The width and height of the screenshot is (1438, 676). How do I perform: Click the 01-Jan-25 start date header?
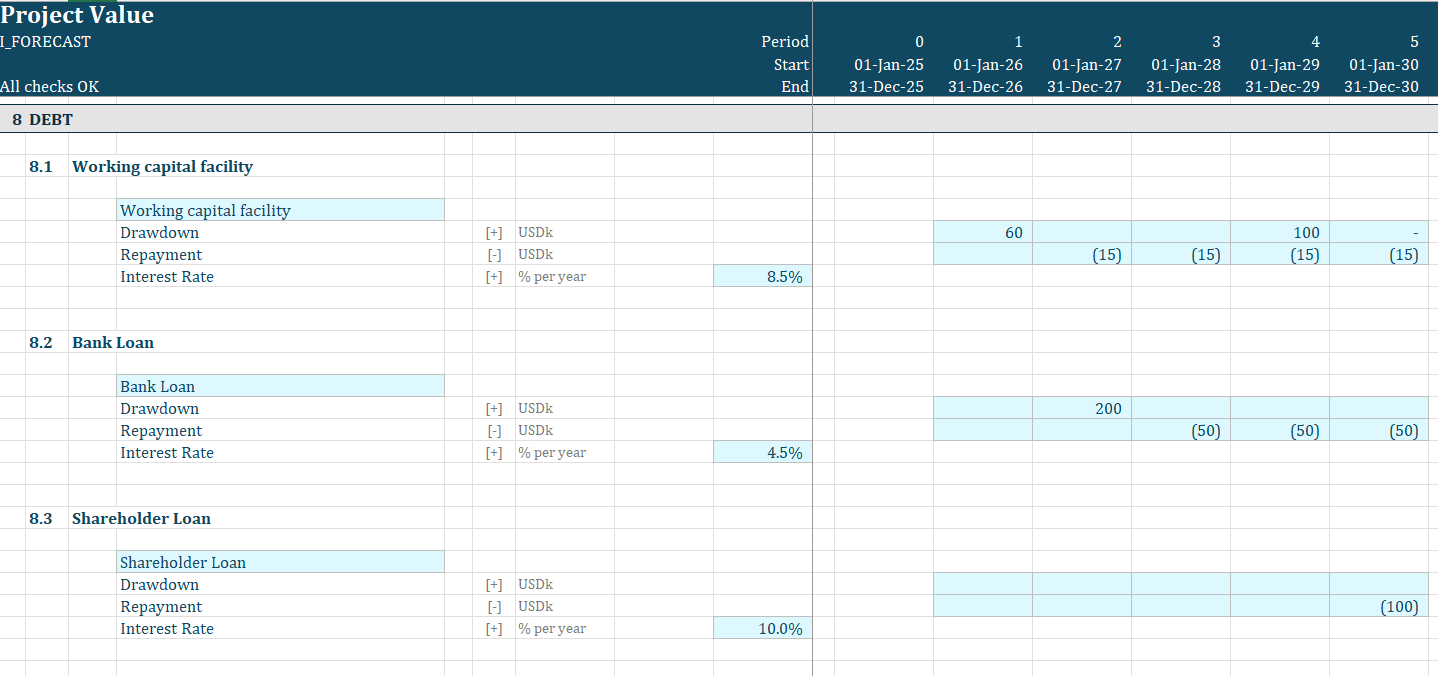886,64
